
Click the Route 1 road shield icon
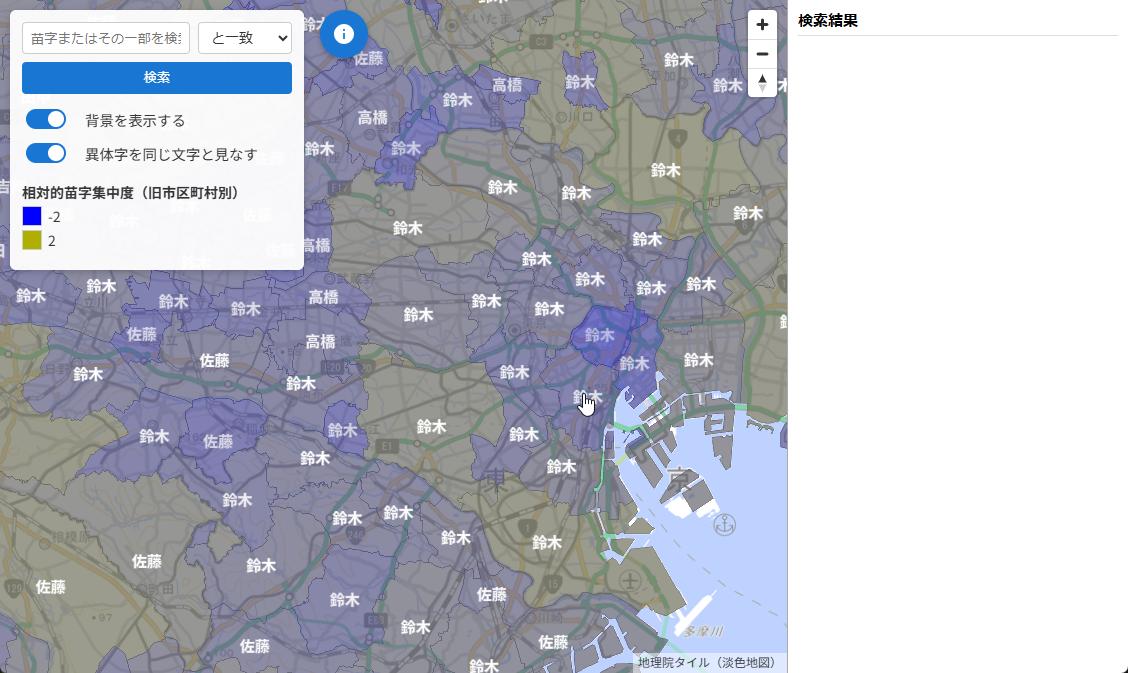527,526
